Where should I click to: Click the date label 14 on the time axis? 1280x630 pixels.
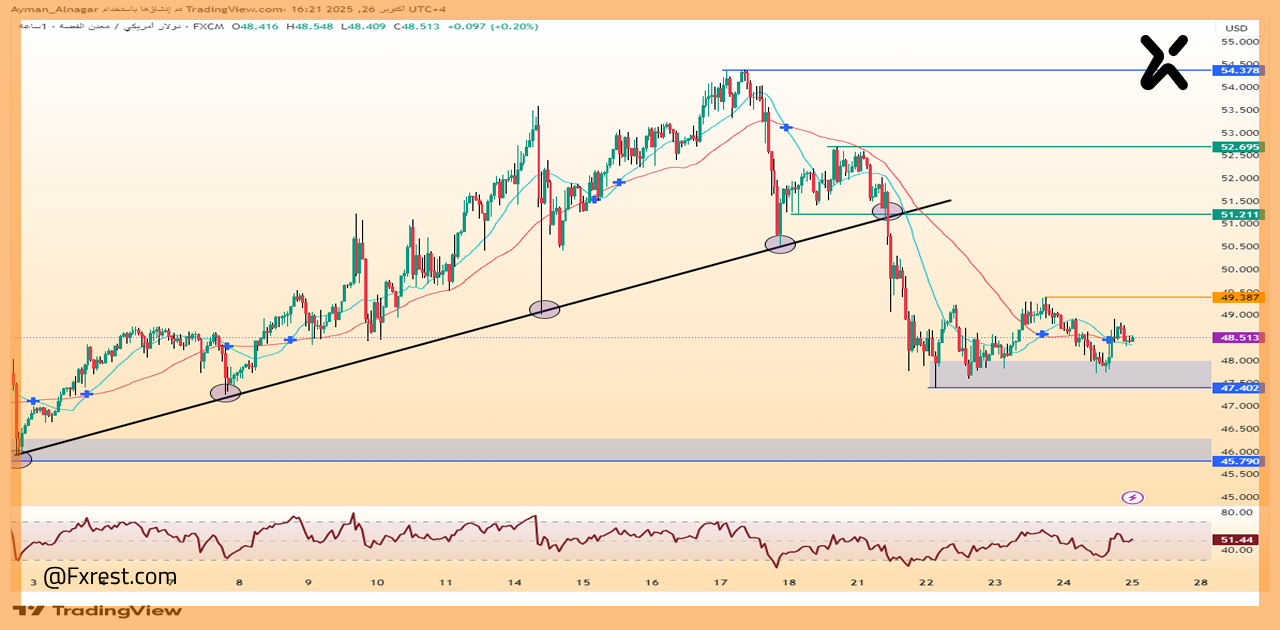(x=514, y=582)
